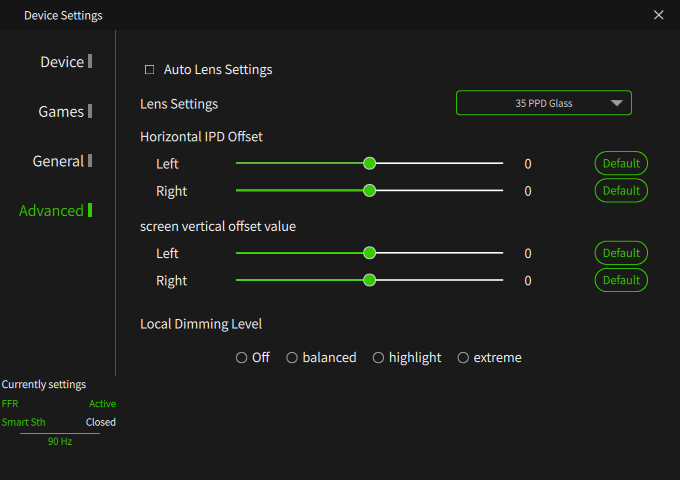Select highlight local dimming level

click(379, 358)
